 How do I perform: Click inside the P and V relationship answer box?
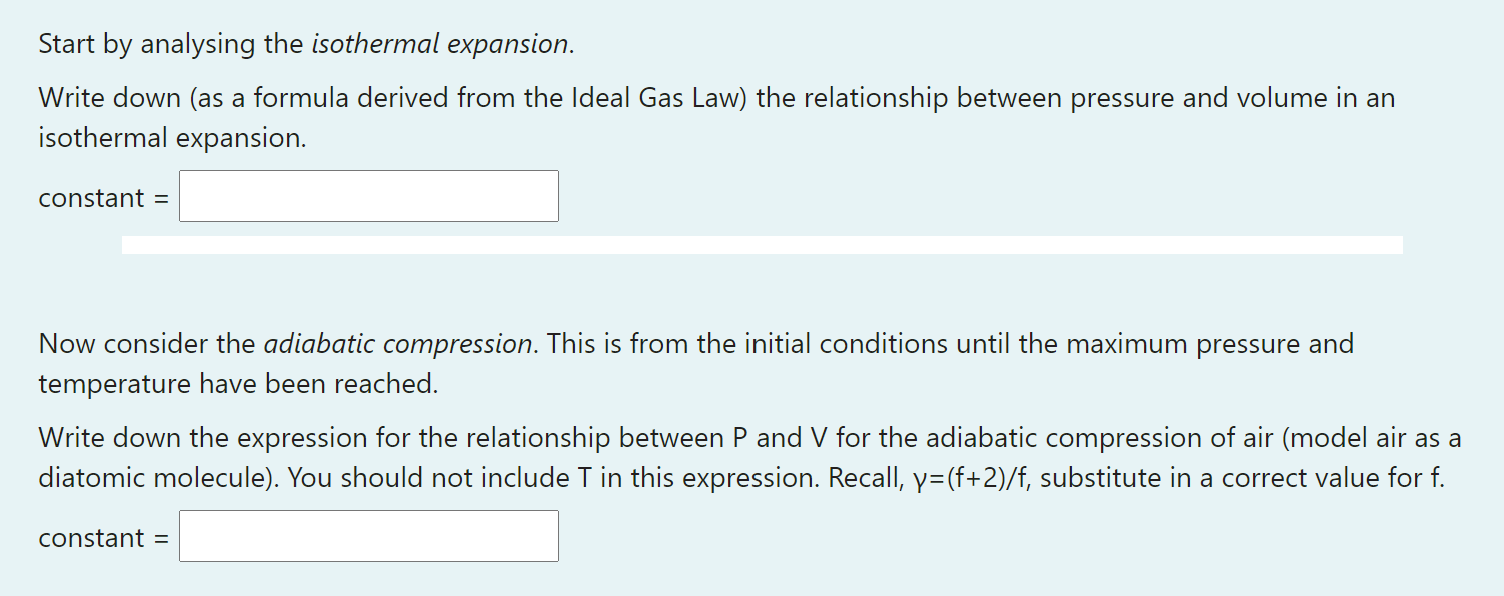(x=368, y=536)
